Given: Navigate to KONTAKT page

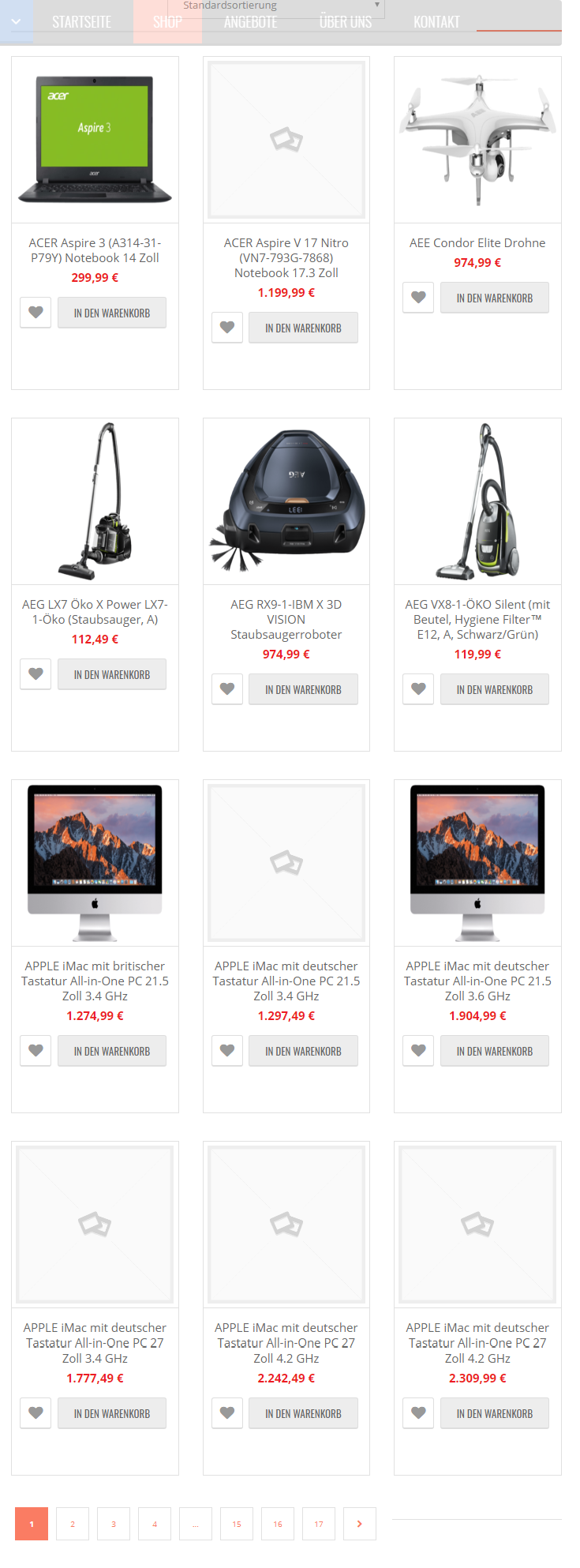Looking at the screenshot, I should pos(436,22).
